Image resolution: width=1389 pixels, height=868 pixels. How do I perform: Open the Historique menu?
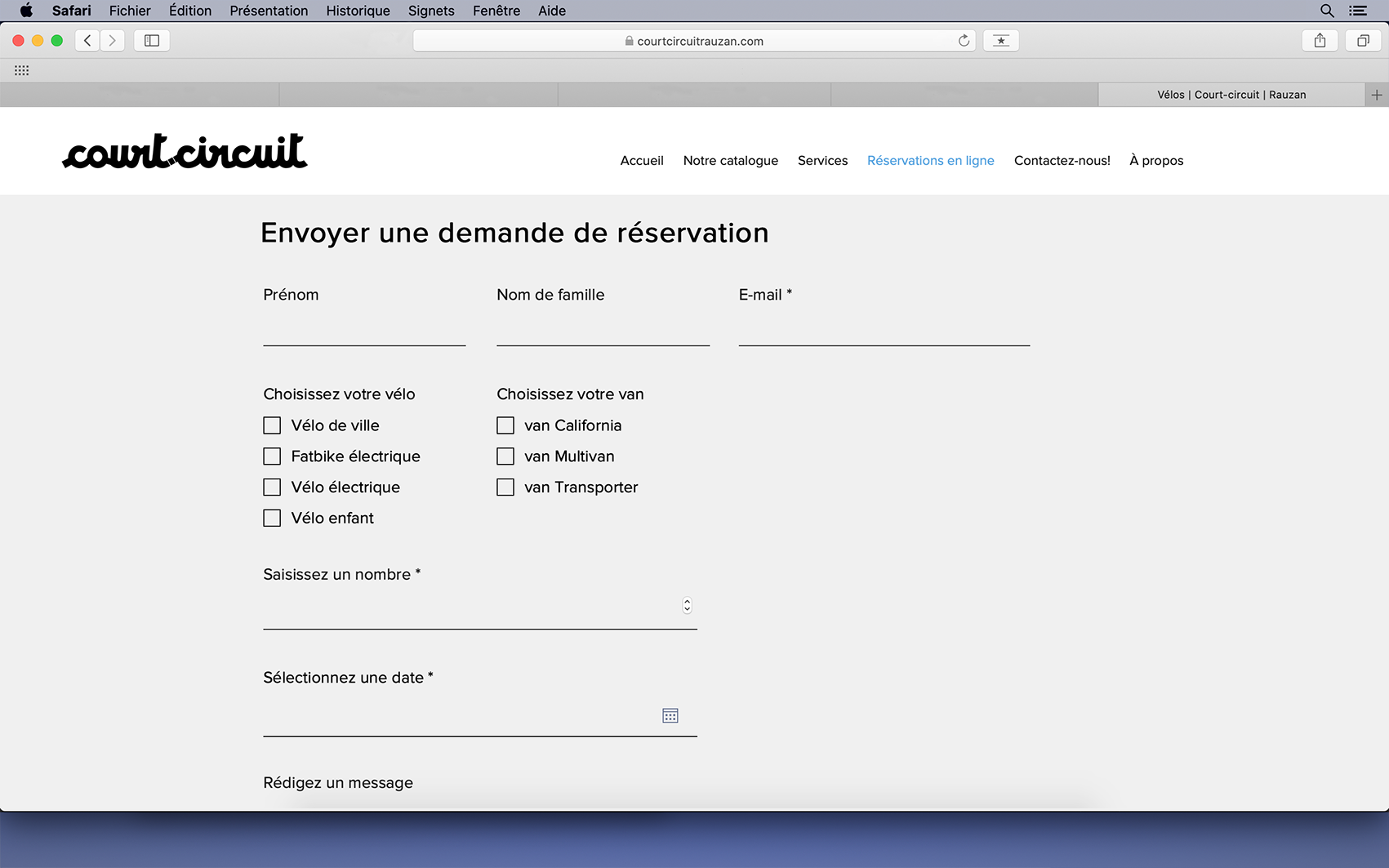tap(358, 11)
